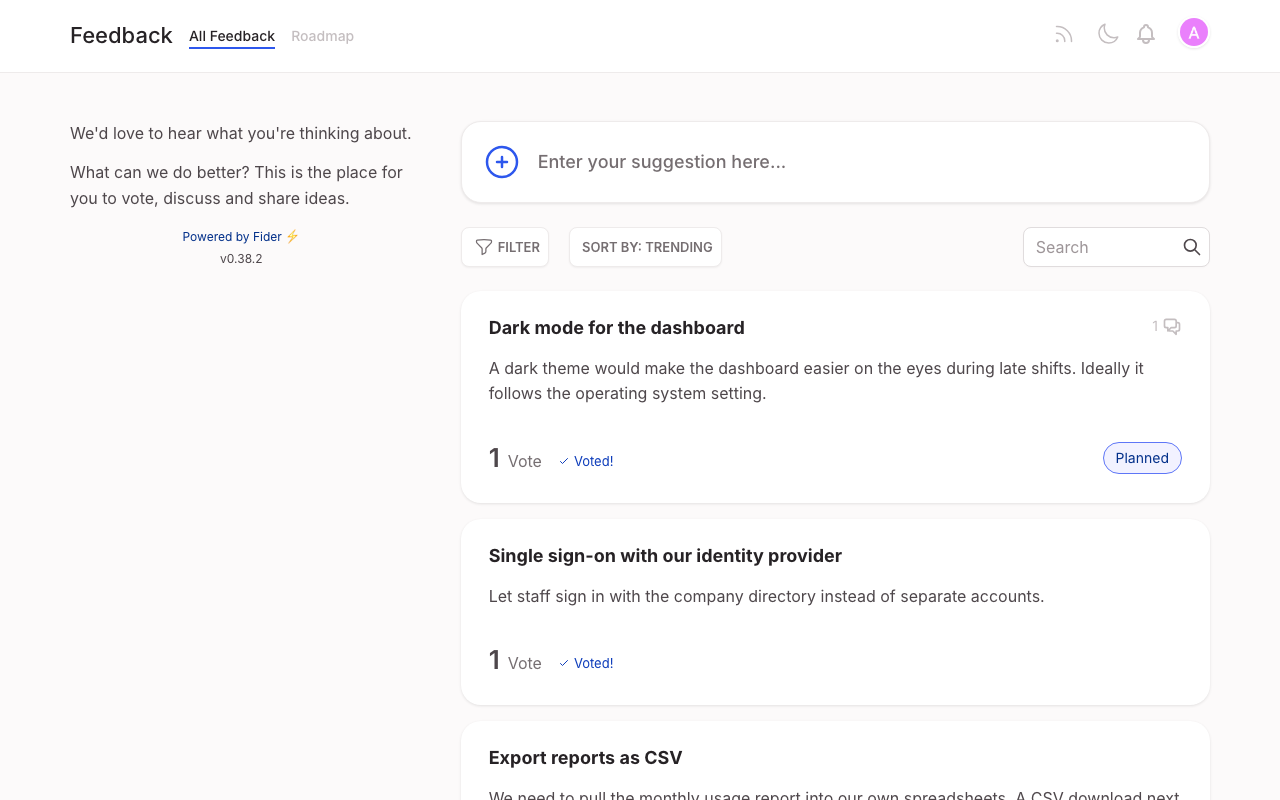Image resolution: width=1280 pixels, height=800 pixels.
Task: Open 'Single sign-on with our identity provider' post
Action: pyautogui.click(x=665, y=556)
